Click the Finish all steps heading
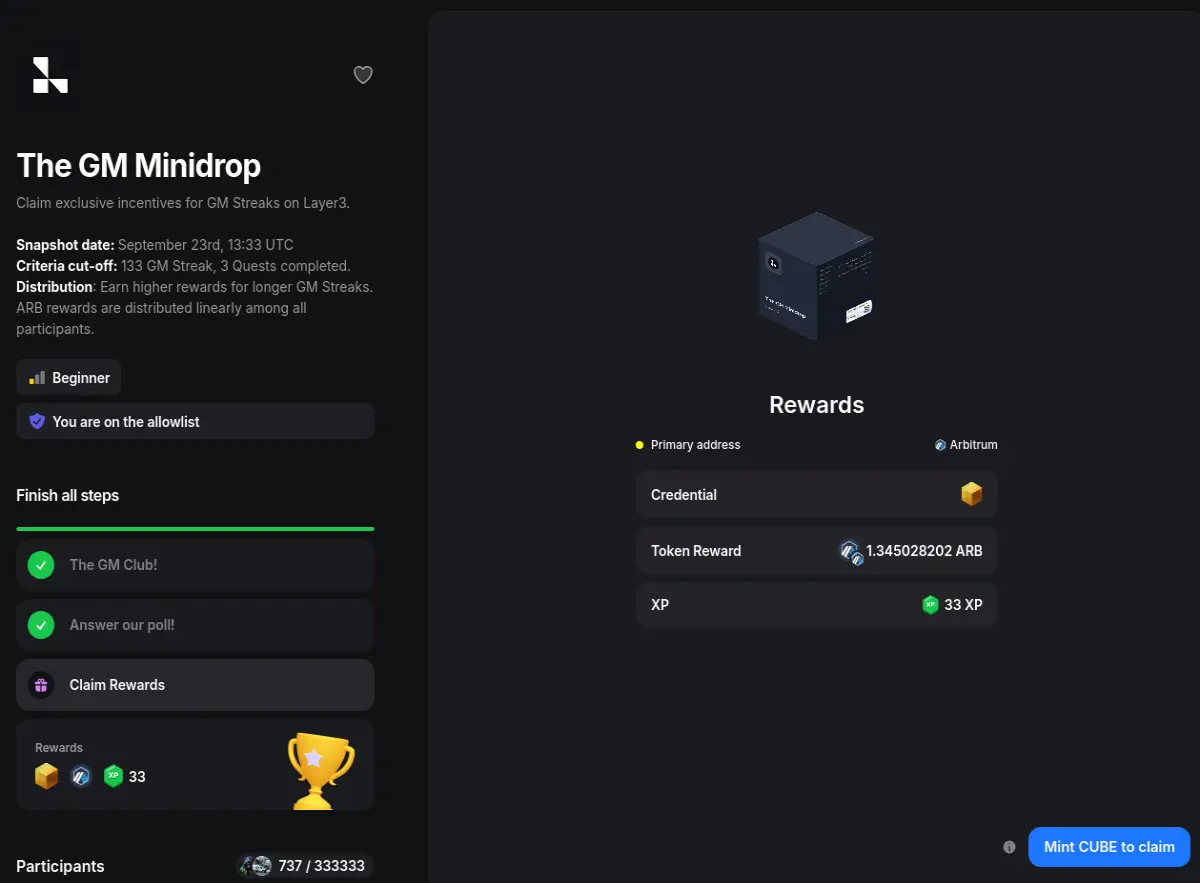Screen dimensions: 1200x883 click(68, 496)
